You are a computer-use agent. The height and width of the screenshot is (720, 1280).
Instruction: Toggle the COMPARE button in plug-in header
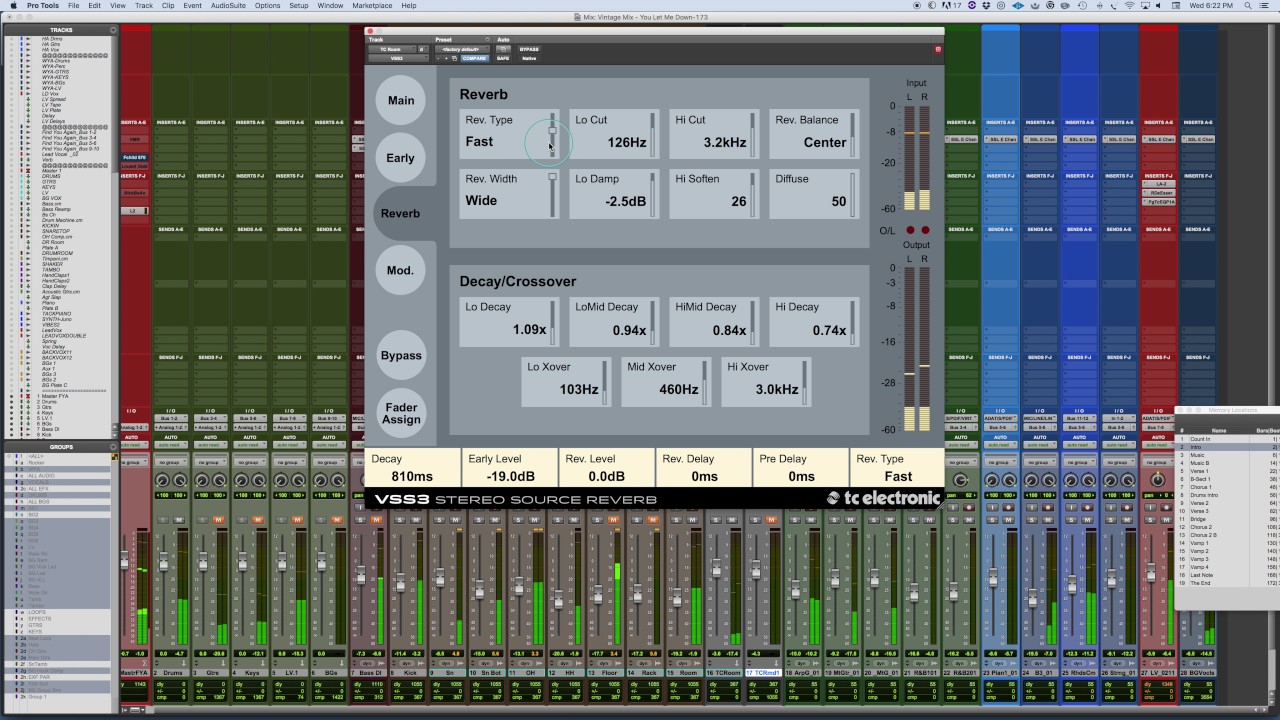pyautogui.click(x=474, y=58)
